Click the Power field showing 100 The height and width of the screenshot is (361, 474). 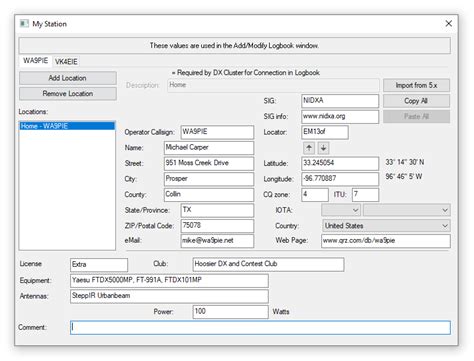coord(230,312)
